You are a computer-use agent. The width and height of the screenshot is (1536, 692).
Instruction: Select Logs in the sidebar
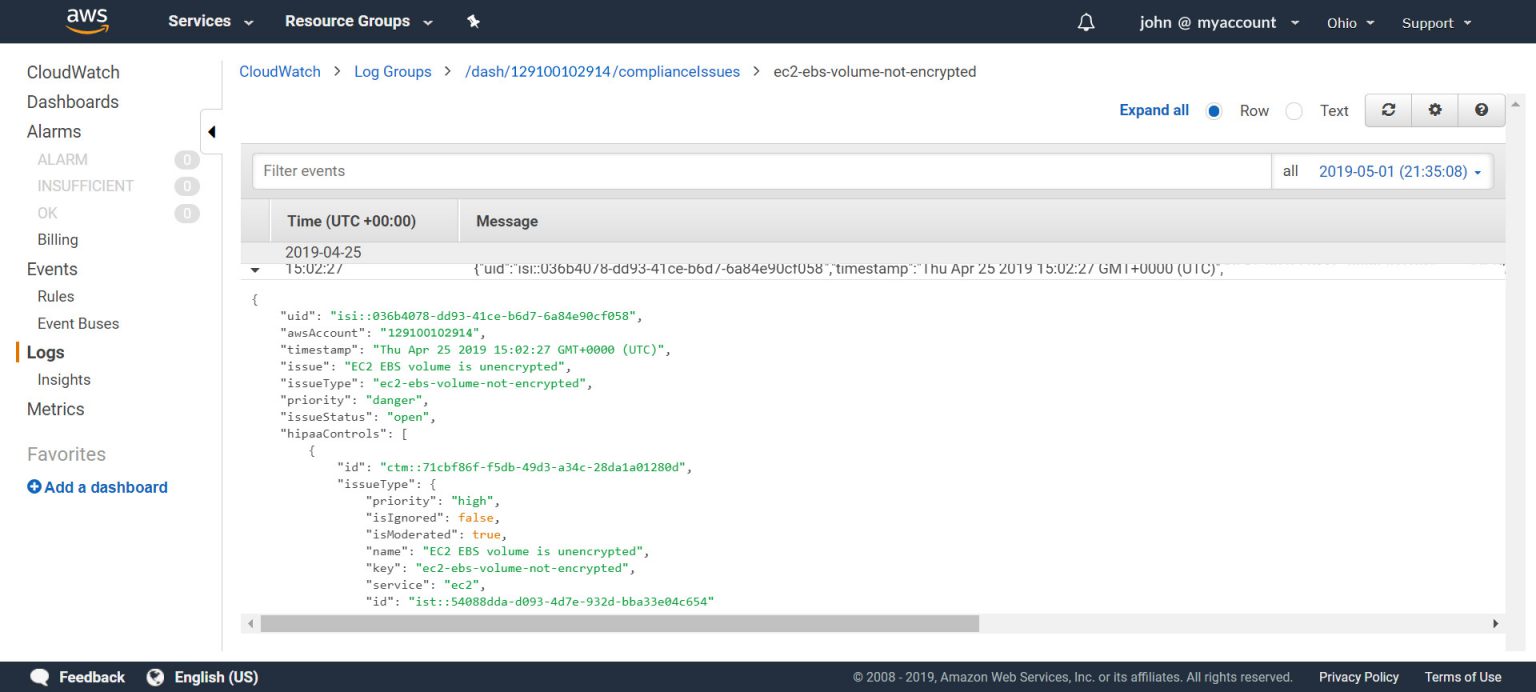point(45,352)
